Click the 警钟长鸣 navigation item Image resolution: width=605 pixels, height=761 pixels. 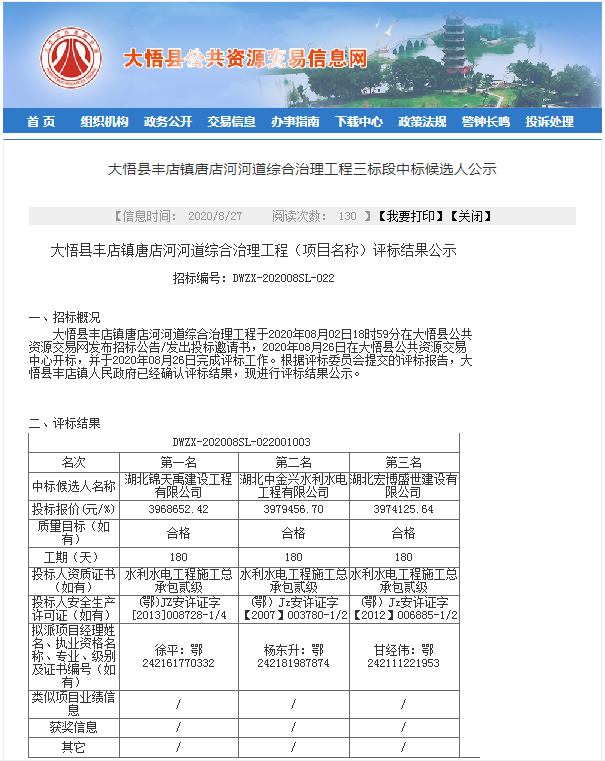click(485, 122)
